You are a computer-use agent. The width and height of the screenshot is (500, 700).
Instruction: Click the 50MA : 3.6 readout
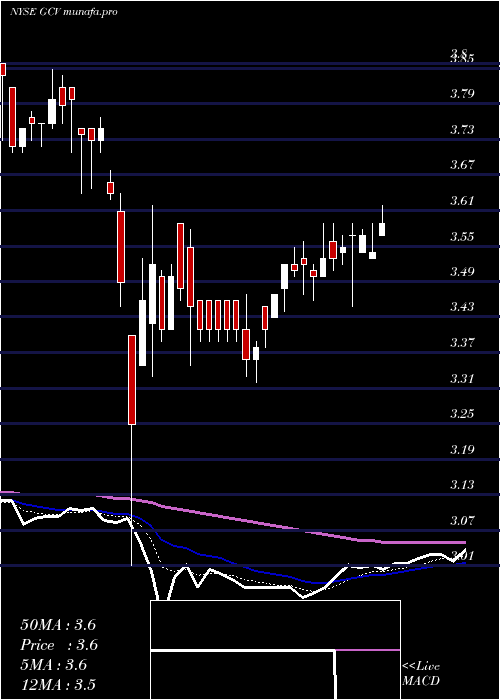[58, 625]
